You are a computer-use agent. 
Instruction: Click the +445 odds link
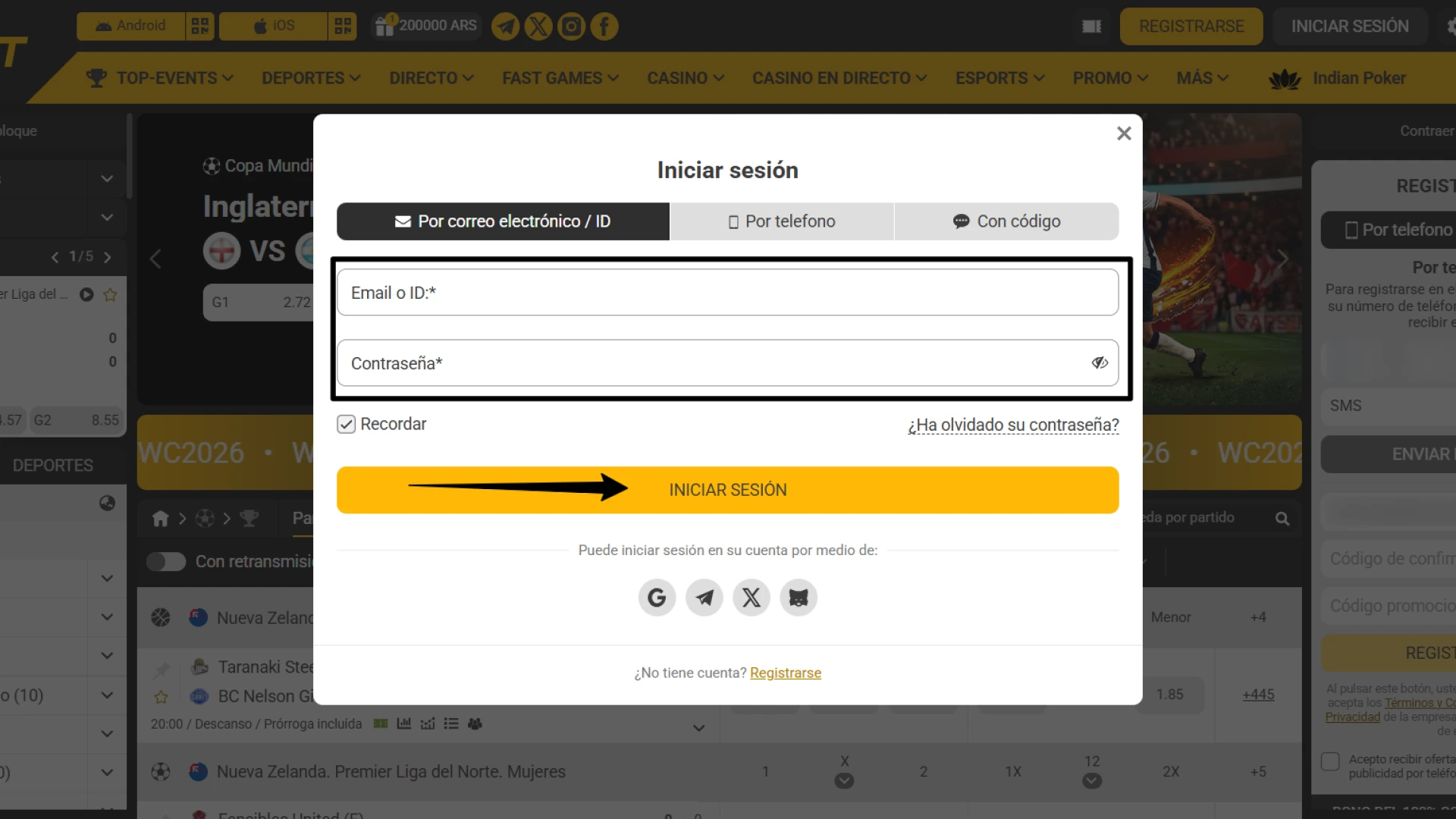1258,695
